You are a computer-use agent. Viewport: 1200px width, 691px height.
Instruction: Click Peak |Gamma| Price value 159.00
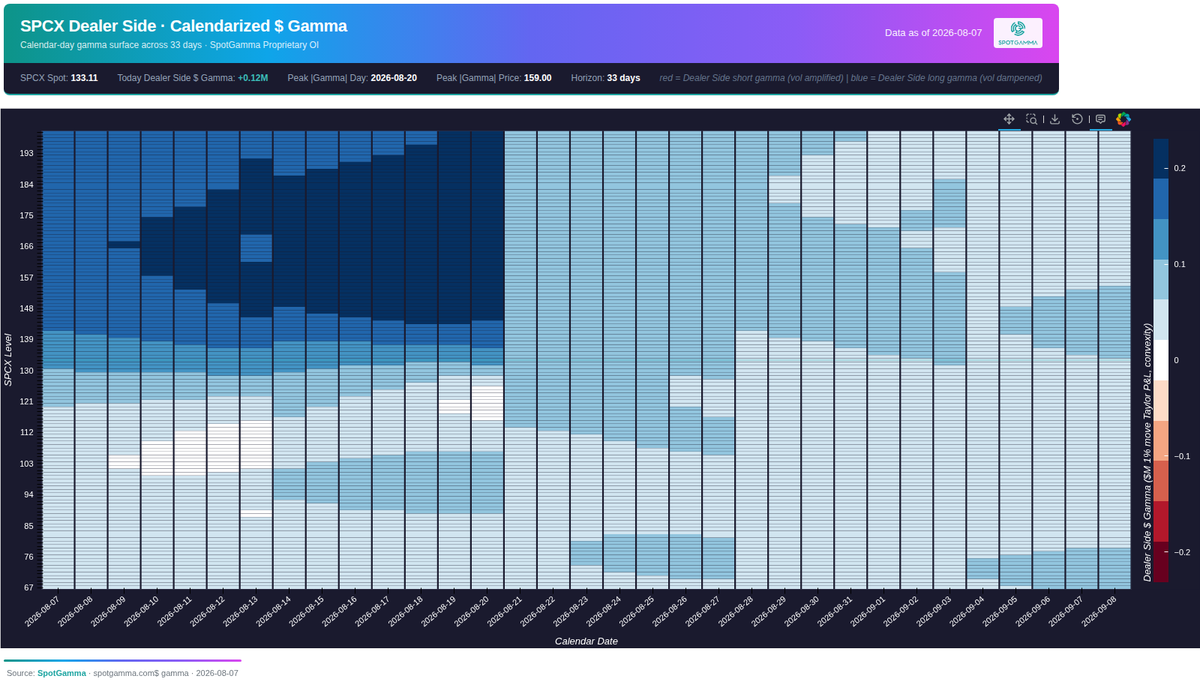tap(536, 78)
